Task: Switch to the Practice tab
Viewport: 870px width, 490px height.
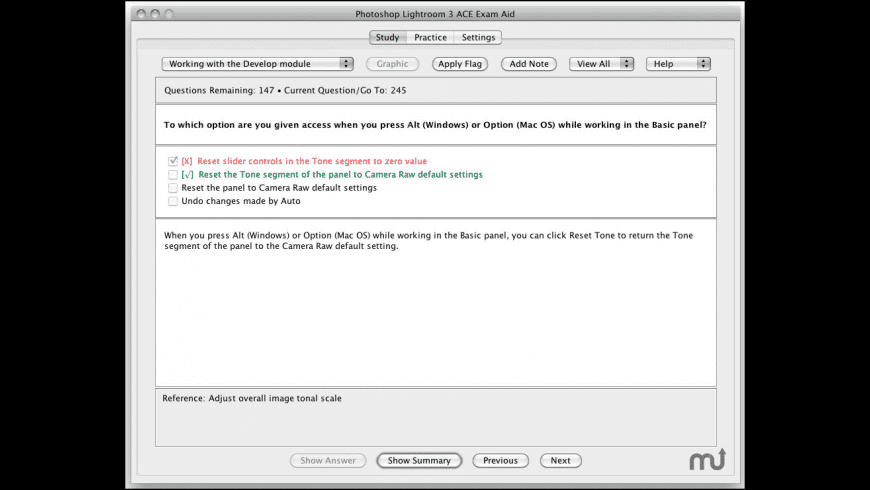Action: pyautogui.click(x=430, y=37)
